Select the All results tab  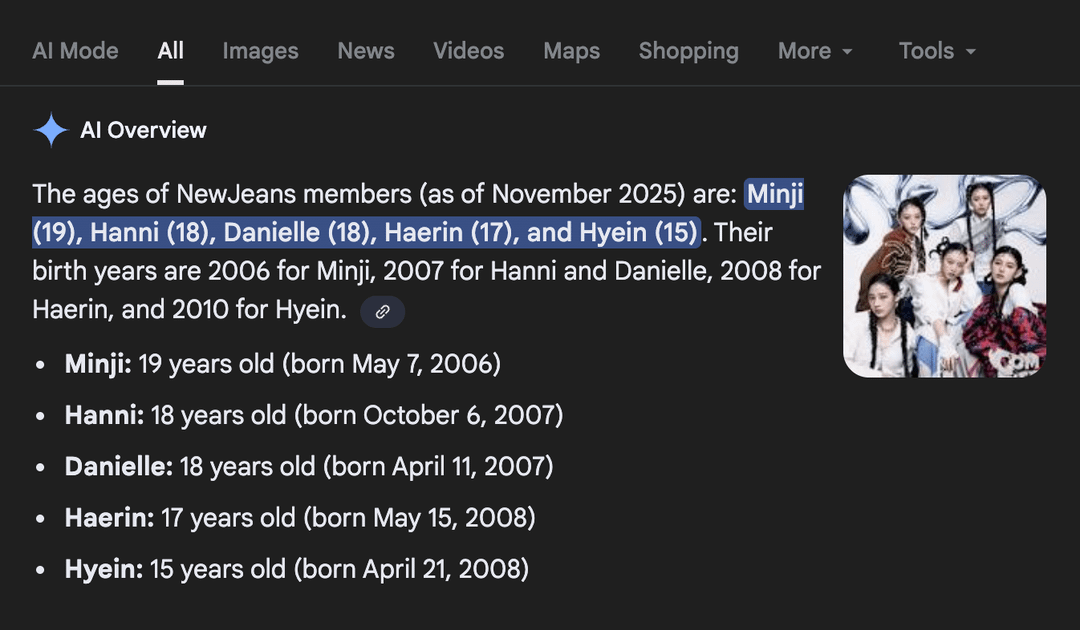pos(171,51)
